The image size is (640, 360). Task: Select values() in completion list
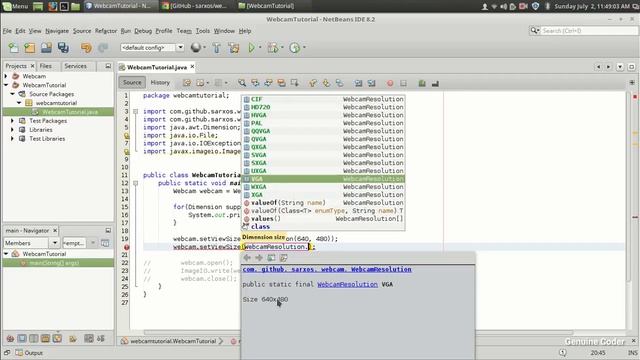click(x=323, y=219)
